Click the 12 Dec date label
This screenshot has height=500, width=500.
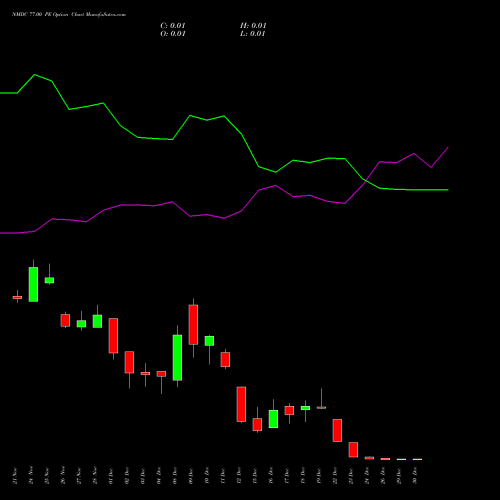click(x=239, y=476)
